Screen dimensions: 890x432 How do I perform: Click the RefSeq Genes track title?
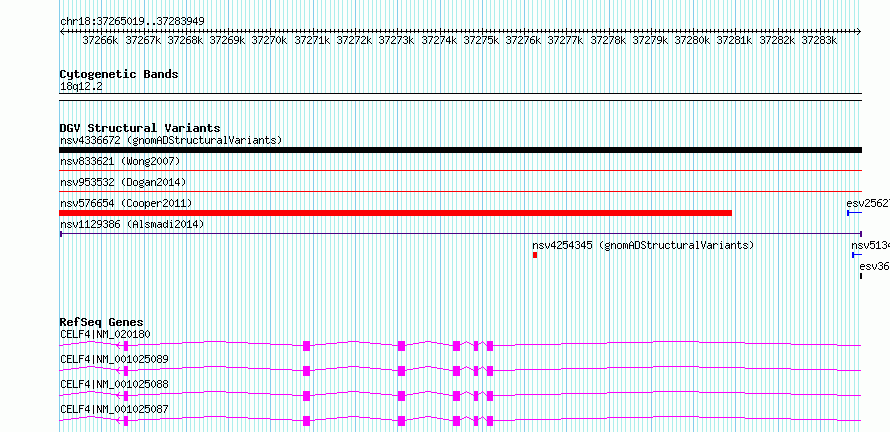click(102, 322)
